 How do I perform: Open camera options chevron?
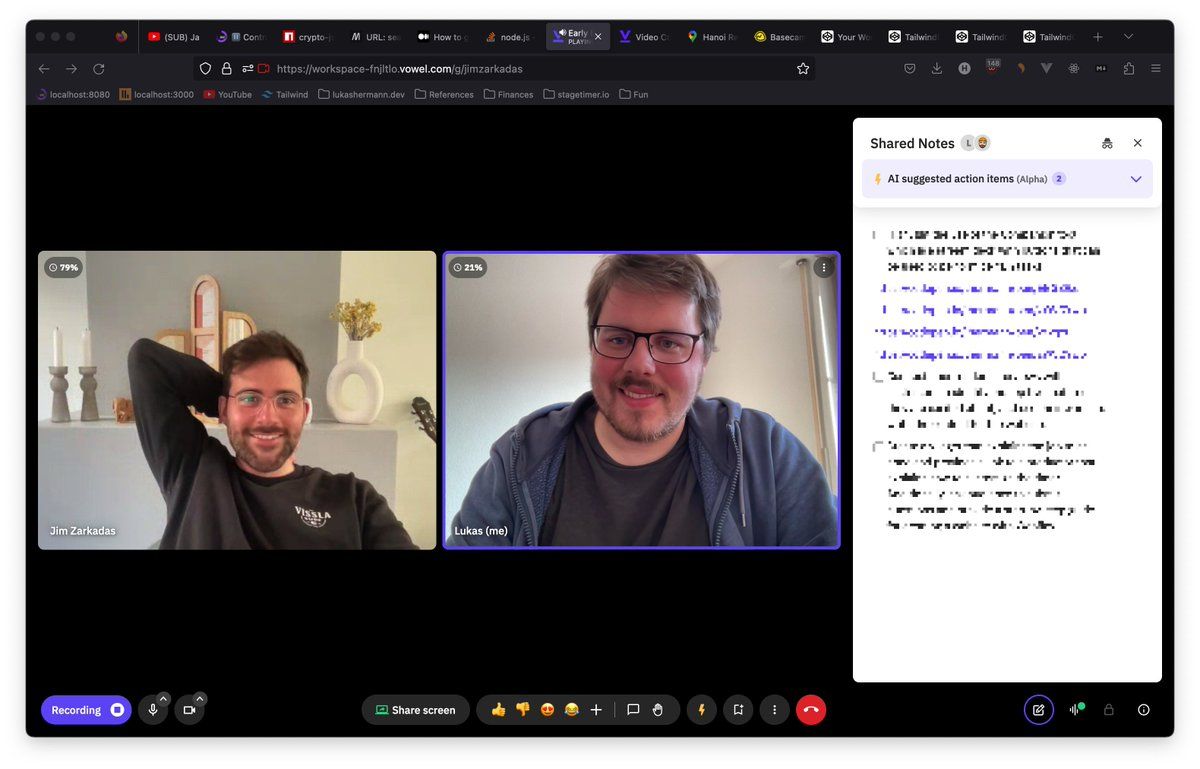click(x=200, y=698)
